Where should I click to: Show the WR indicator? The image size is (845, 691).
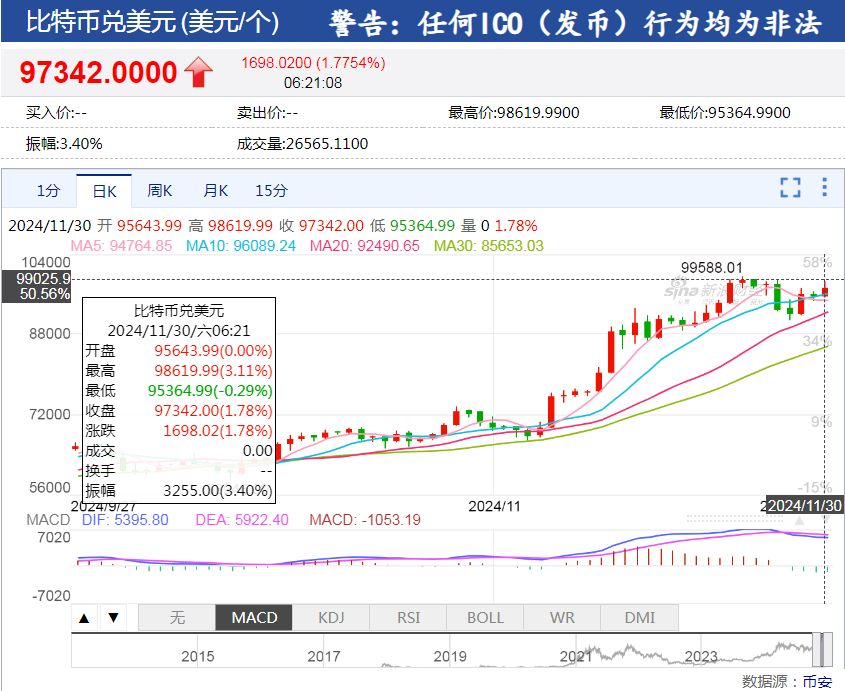(x=562, y=618)
